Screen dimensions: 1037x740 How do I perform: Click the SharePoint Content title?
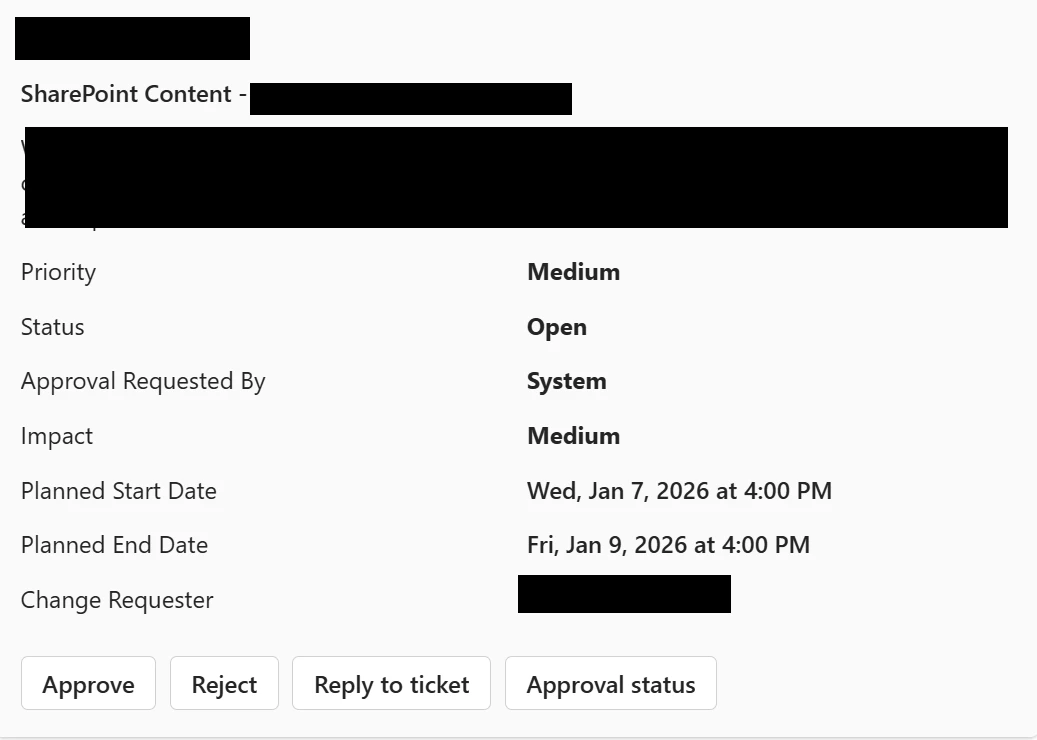(x=127, y=94)
